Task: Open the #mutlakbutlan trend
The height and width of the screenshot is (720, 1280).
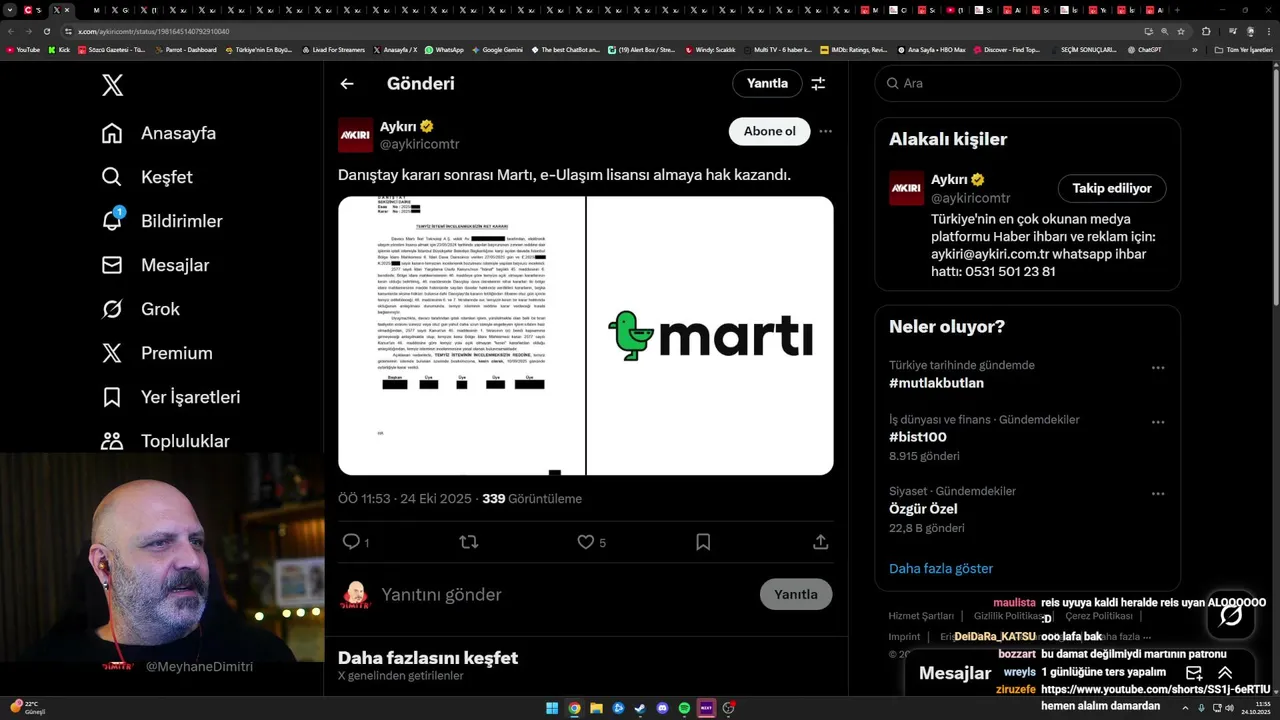Action: (x=936, y=383)
